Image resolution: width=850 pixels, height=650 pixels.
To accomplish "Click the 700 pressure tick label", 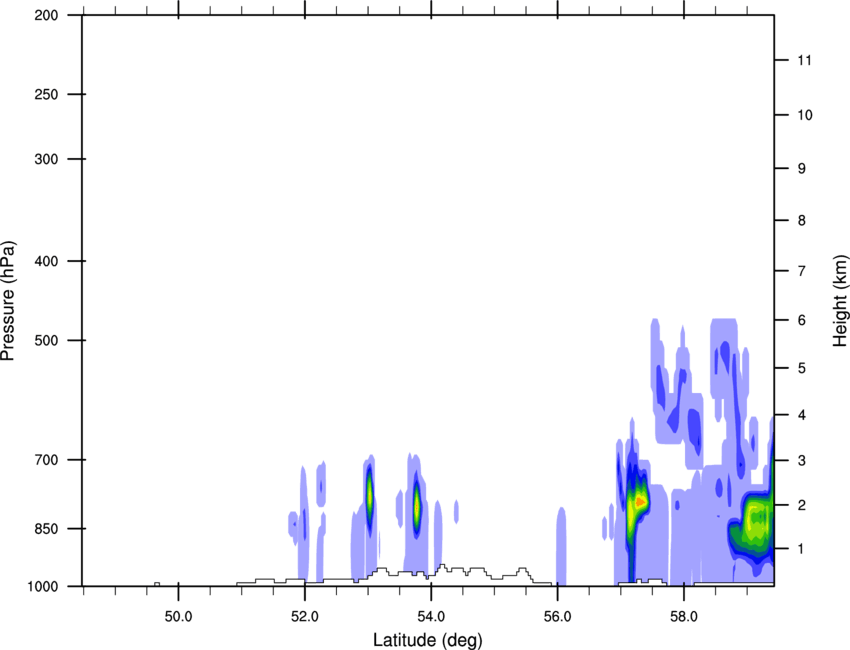I will click(x=46, y=460).
